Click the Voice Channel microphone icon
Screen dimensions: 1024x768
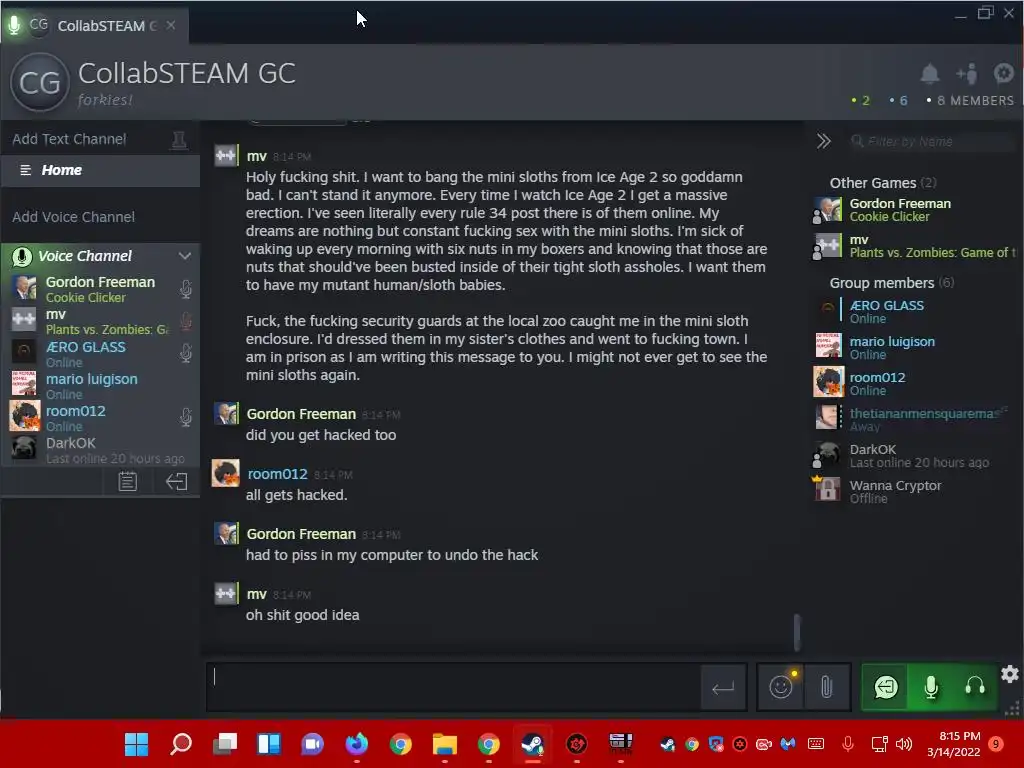click(22, 257)
